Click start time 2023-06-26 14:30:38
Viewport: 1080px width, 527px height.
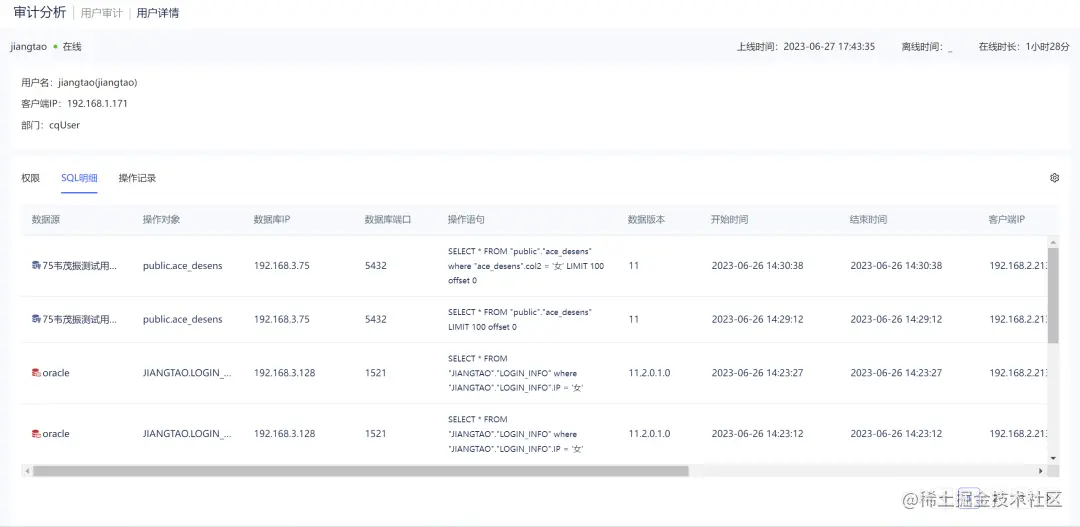pyautogui.click(x=758, y=266)
